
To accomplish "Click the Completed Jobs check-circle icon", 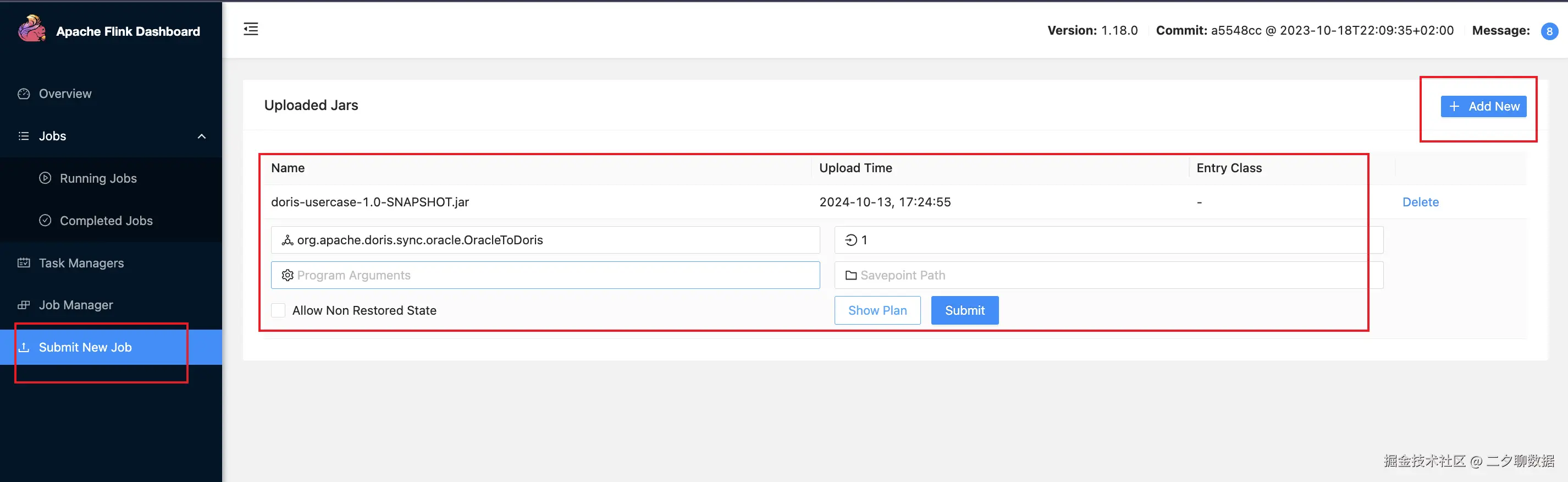I will (45, 221).
